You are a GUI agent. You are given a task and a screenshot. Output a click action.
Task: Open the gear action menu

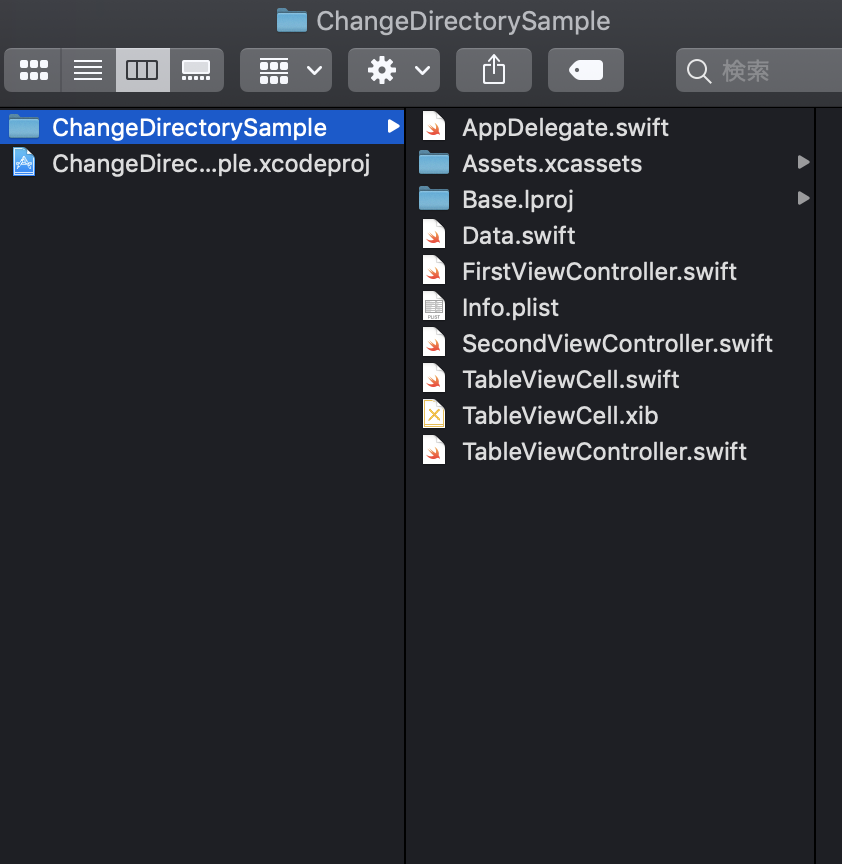pos(394,70)
